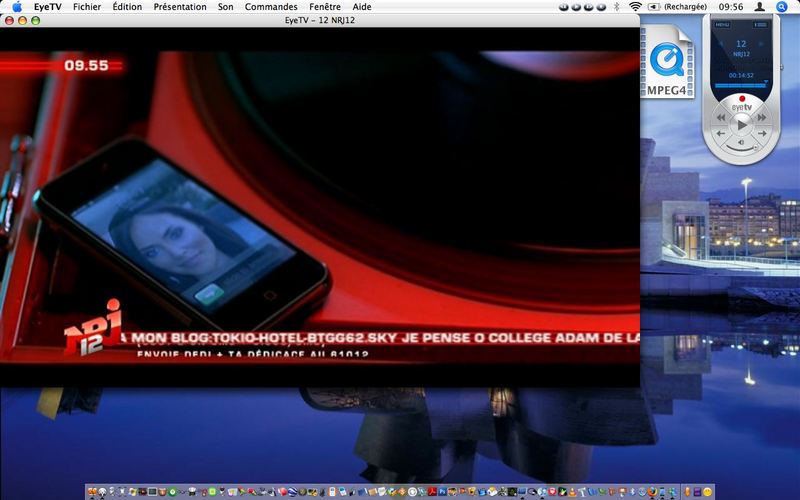Image resolution: width=800 pixels, height=500 pixels.
Task: Open the Commandes menu
Action: point(271,7)
